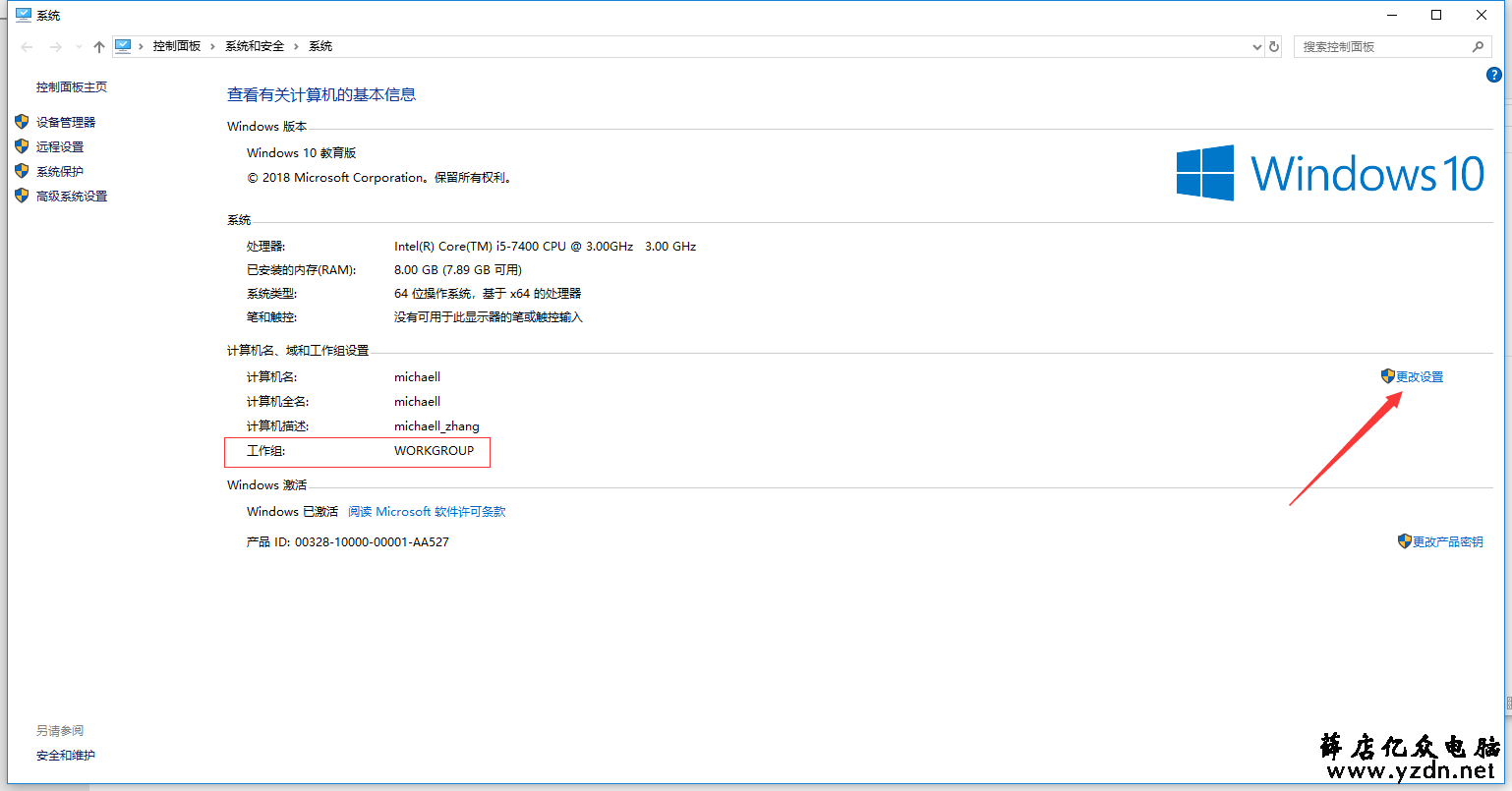
Task: Open 设备管理器 in the sidebar
Action: (66, 122)
